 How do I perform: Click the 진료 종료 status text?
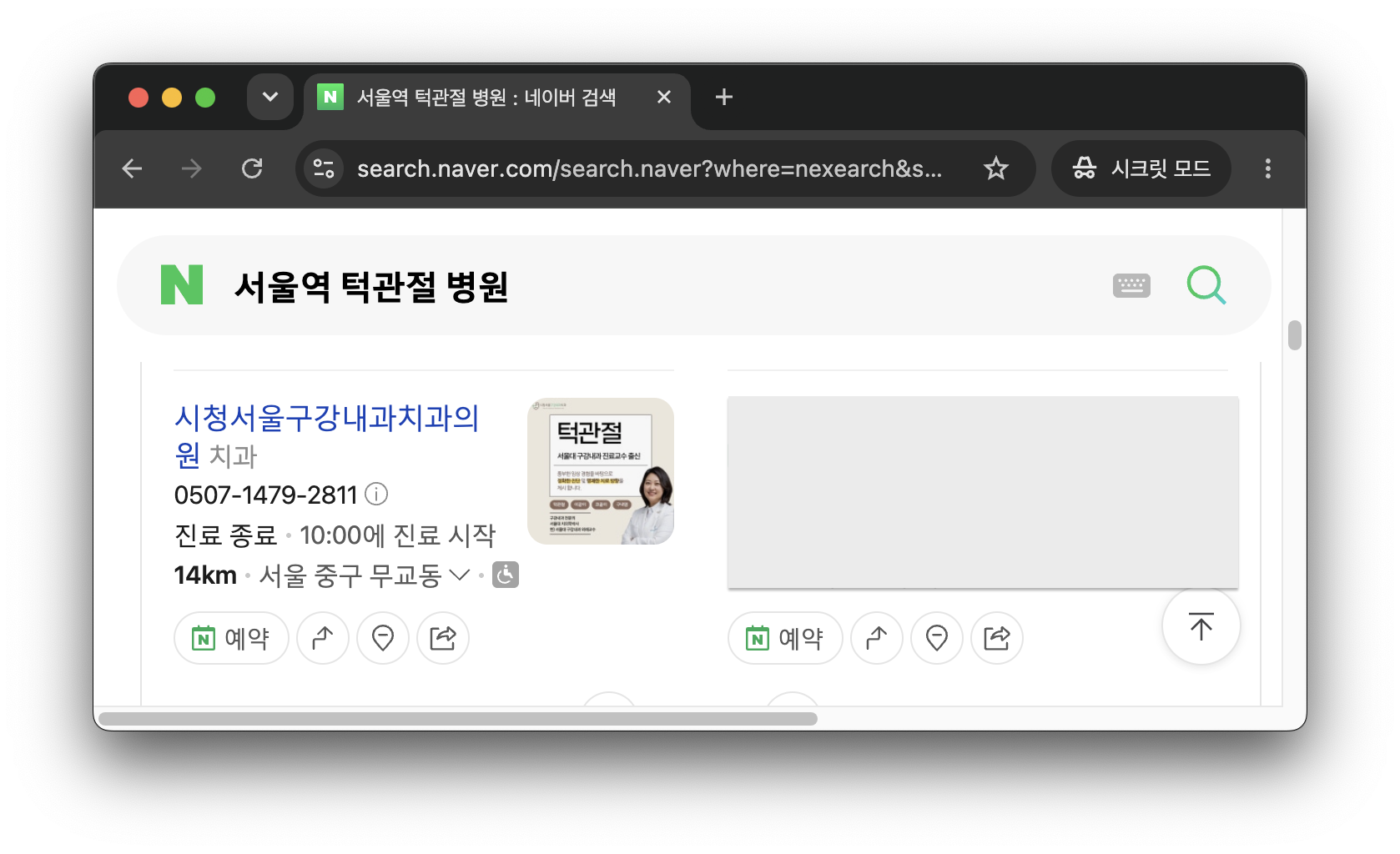click(x=225, y=535)
